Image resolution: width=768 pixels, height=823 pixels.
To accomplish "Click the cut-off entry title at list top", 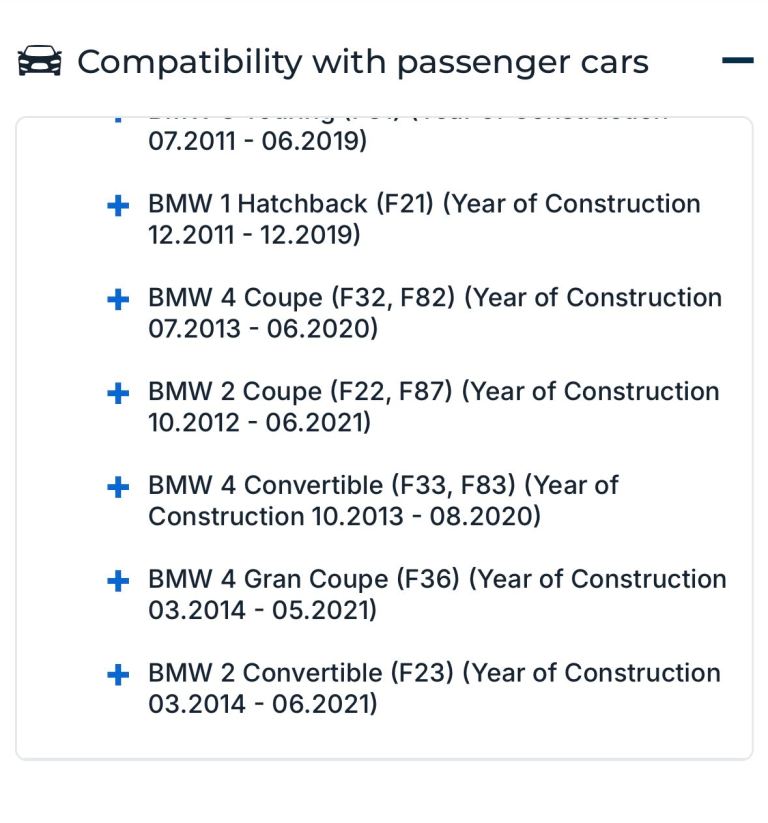I will point(408,120).
